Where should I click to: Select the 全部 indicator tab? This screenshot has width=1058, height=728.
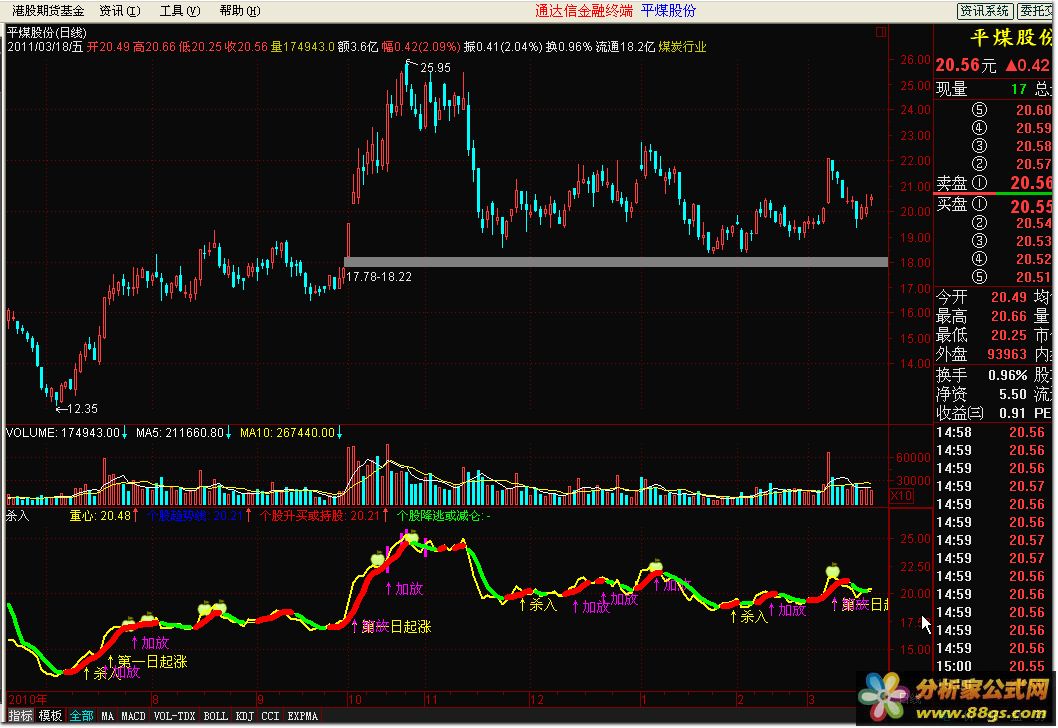pos(82,716)
